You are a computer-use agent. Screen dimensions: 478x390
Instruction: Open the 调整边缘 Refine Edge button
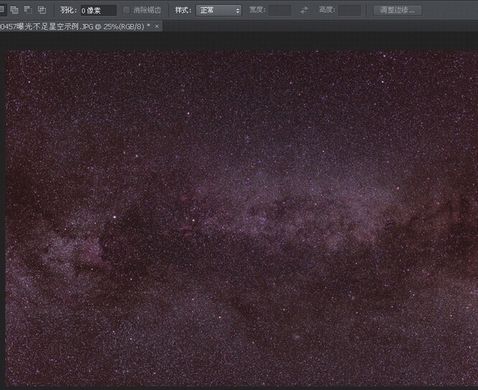tap(398, 10)
